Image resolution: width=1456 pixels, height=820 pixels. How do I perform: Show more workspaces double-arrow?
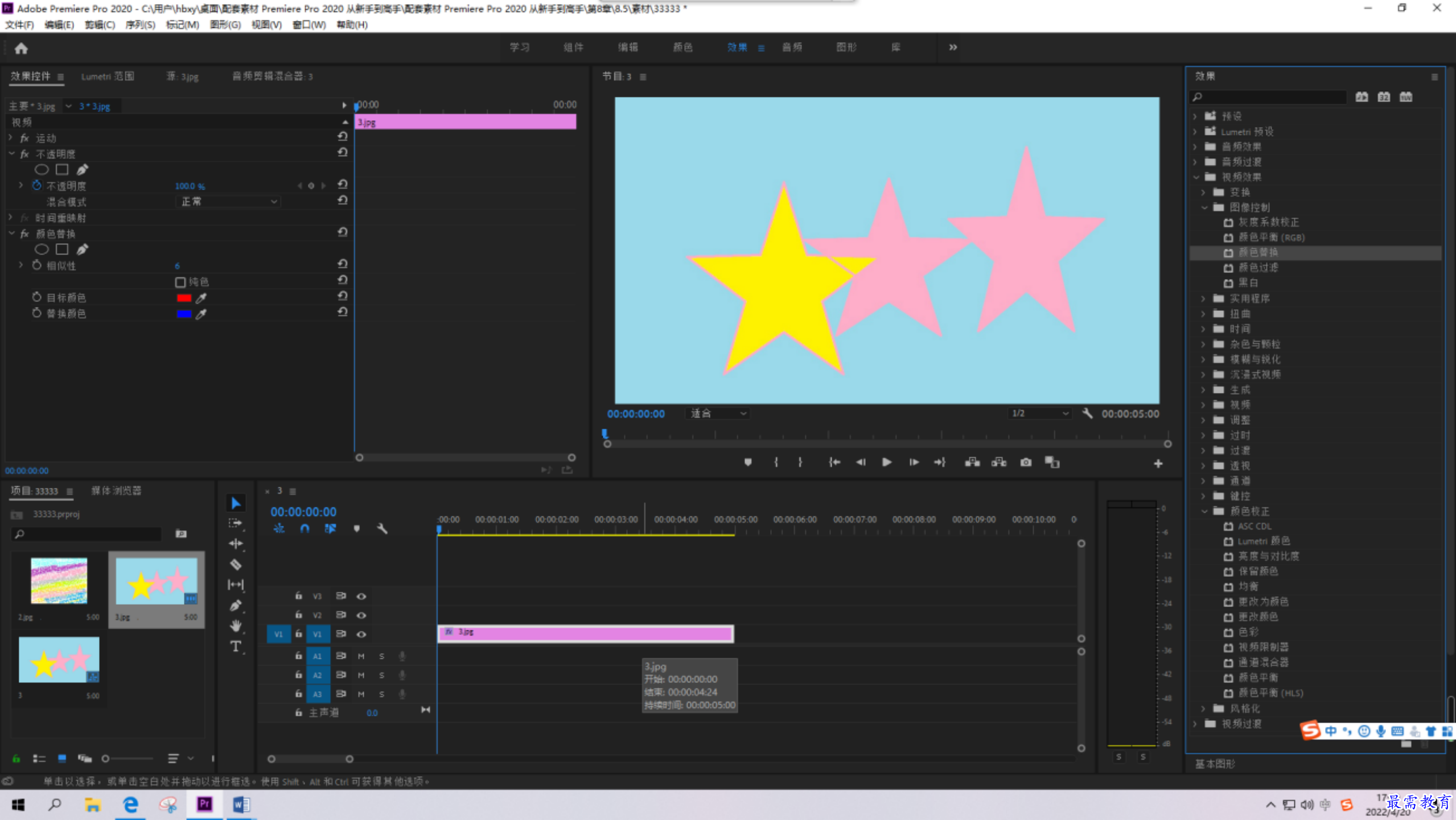953,47
